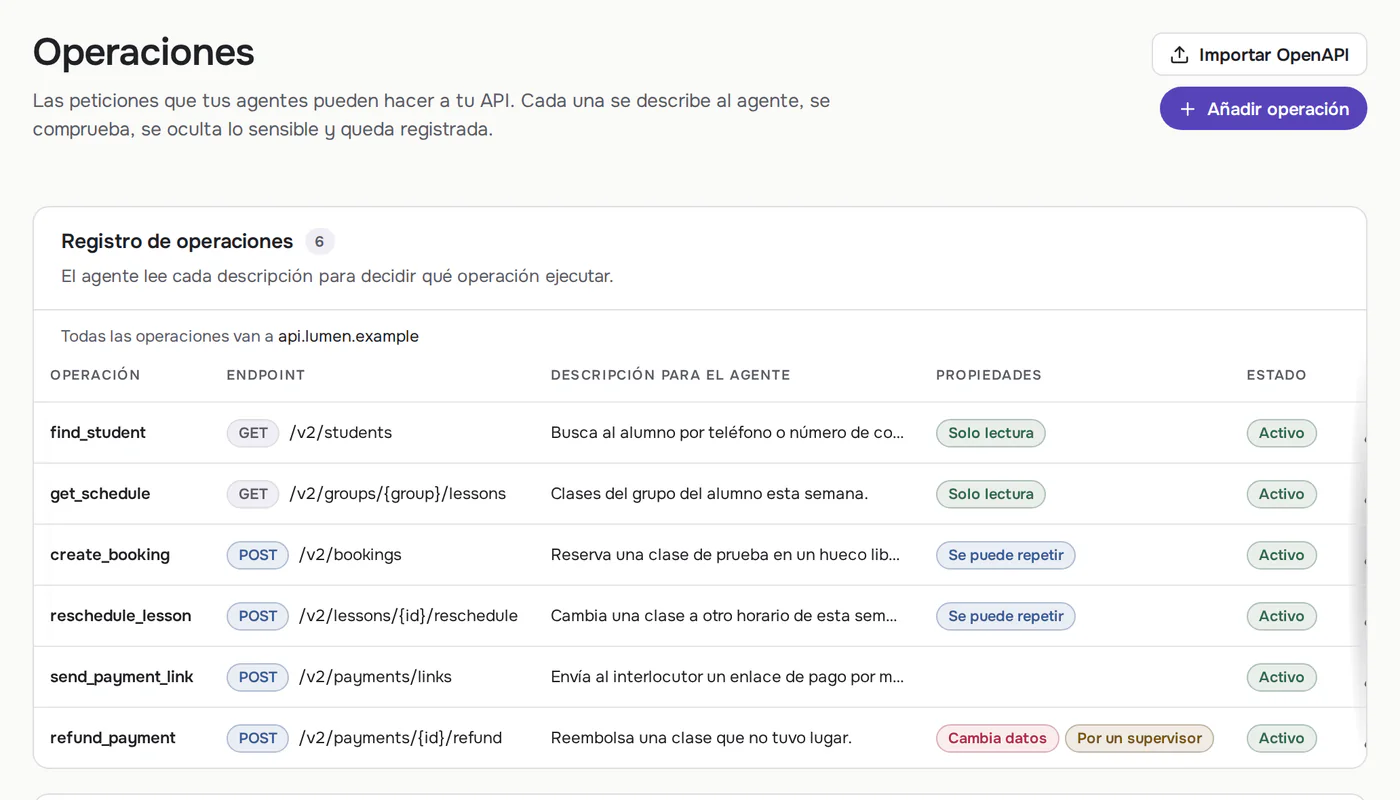Click the ENDPOINT column header

(x=266, y=375)
